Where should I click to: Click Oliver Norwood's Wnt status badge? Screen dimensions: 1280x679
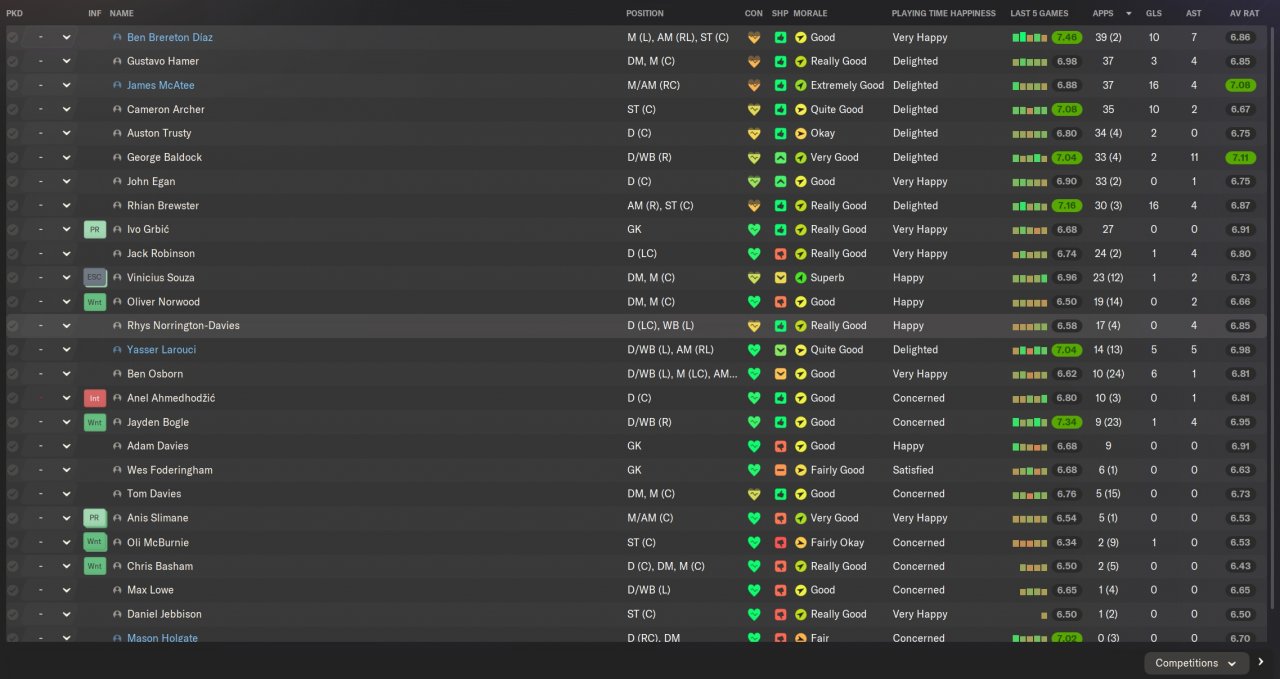95,302
